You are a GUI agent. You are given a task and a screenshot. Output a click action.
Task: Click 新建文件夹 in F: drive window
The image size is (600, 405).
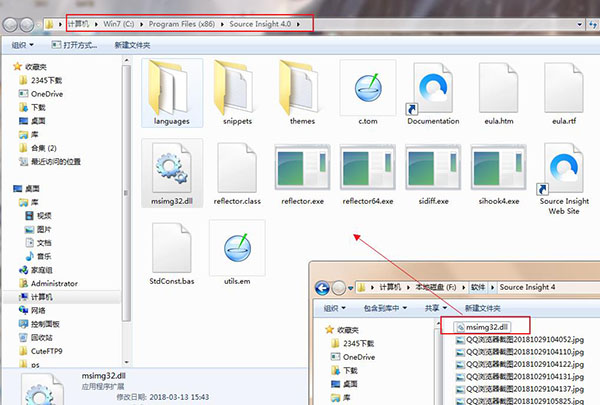483,308
